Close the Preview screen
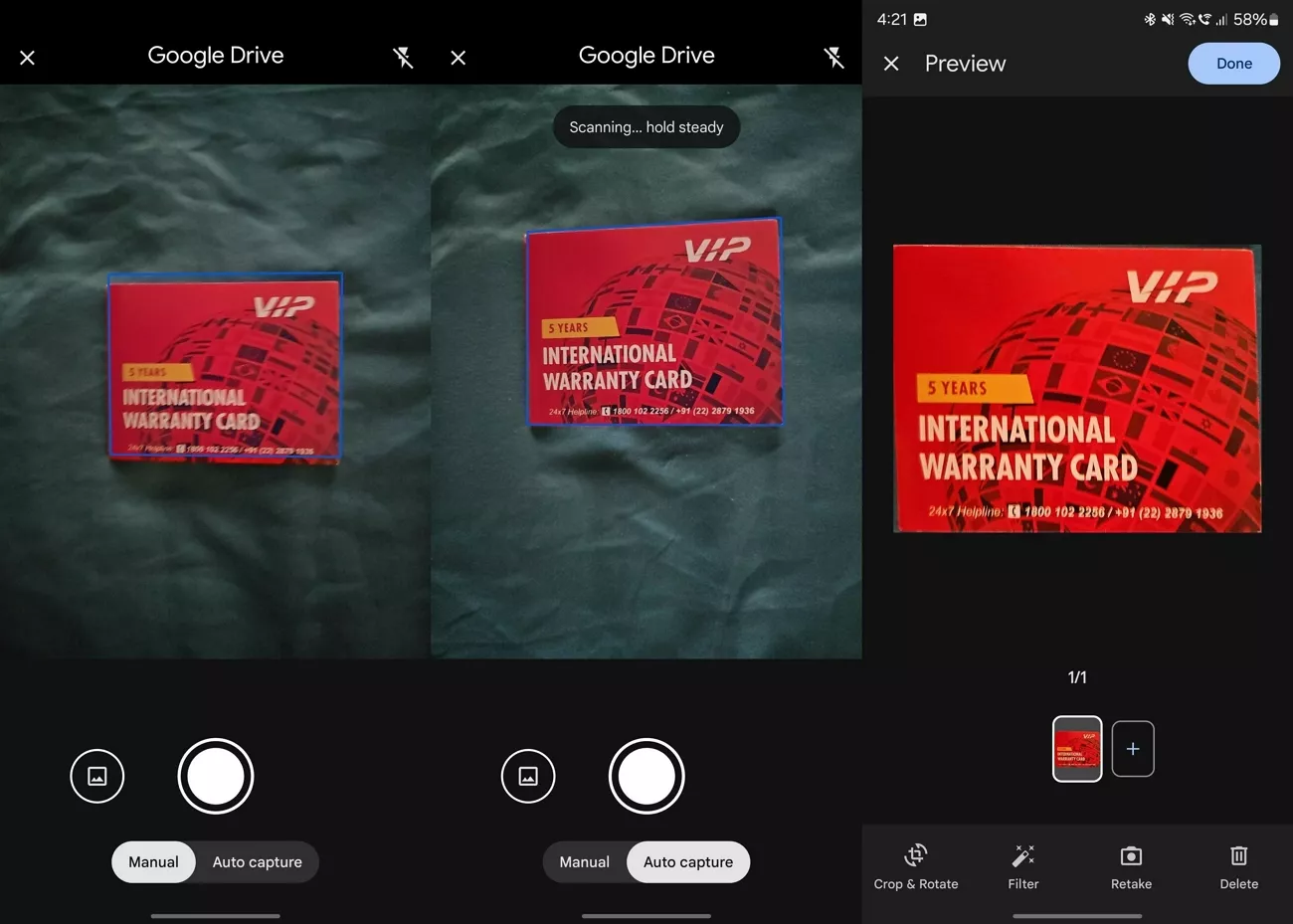 [x=891, y=63]
